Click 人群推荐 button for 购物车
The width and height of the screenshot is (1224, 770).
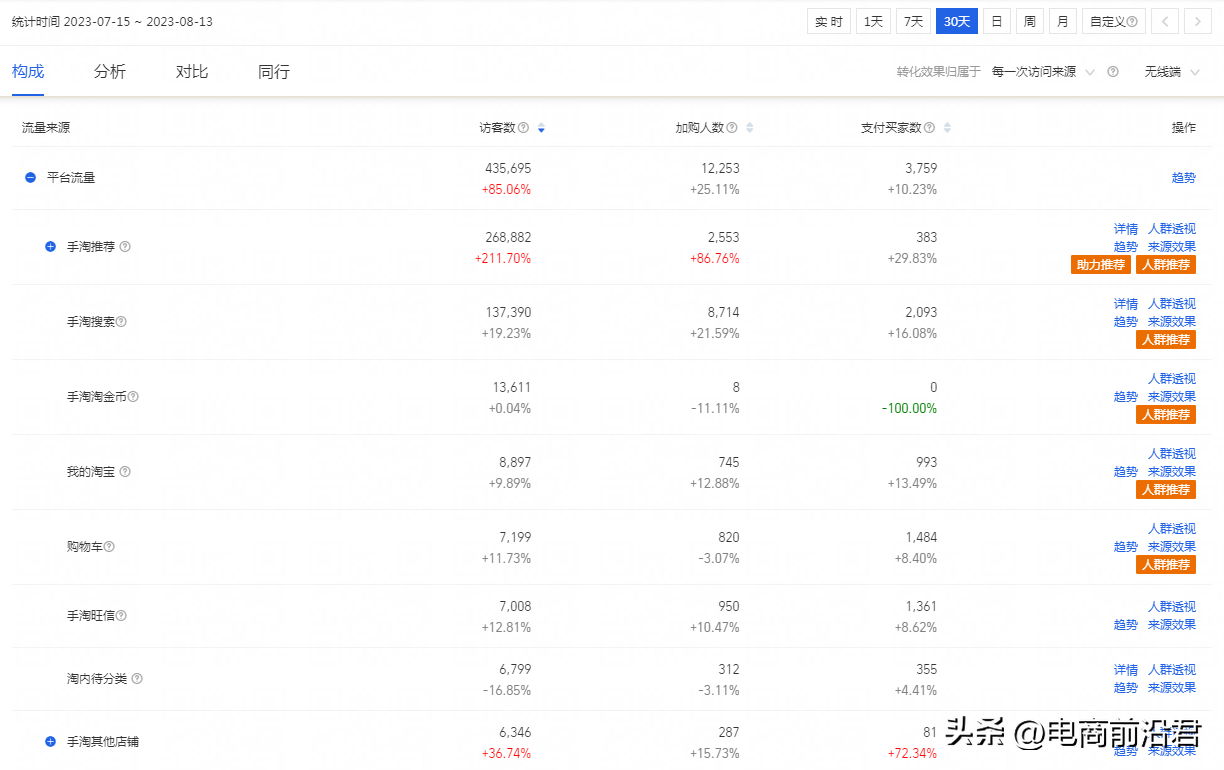[x=1166, y=565]
